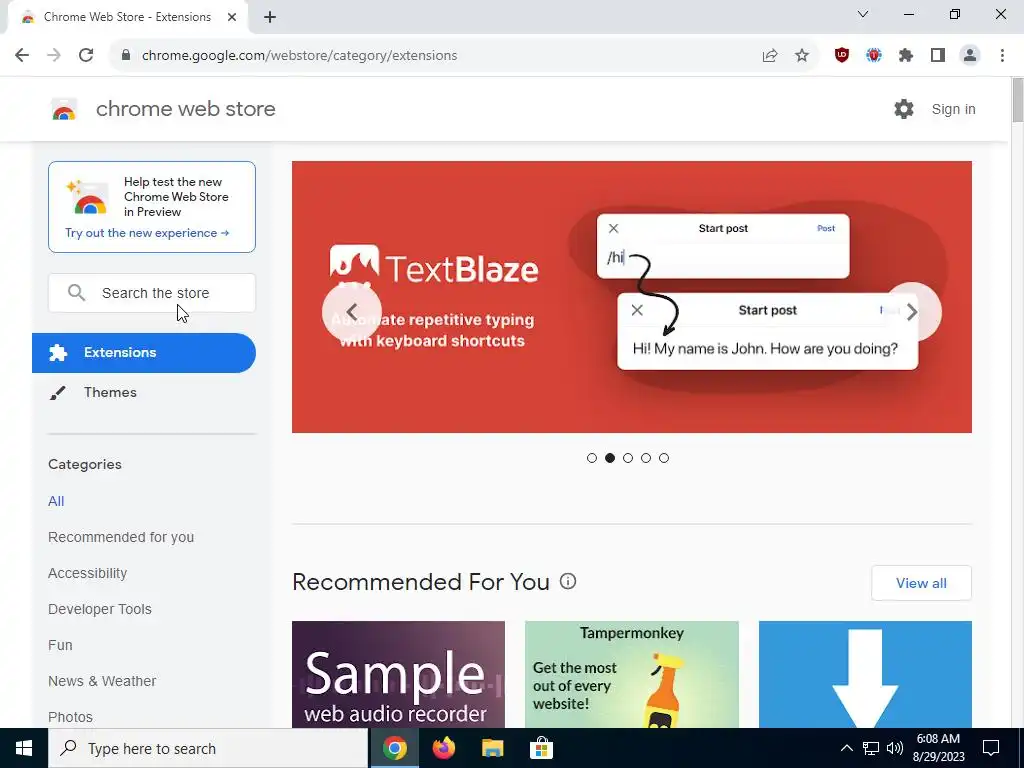Click the Search the store field
Viewport: 1024px width, 768px height.
point(152,293)
